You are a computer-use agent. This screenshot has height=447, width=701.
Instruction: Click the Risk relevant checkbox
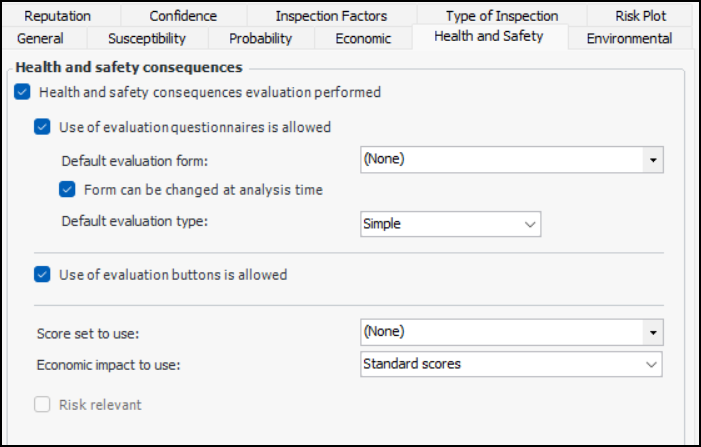point(42,405)
